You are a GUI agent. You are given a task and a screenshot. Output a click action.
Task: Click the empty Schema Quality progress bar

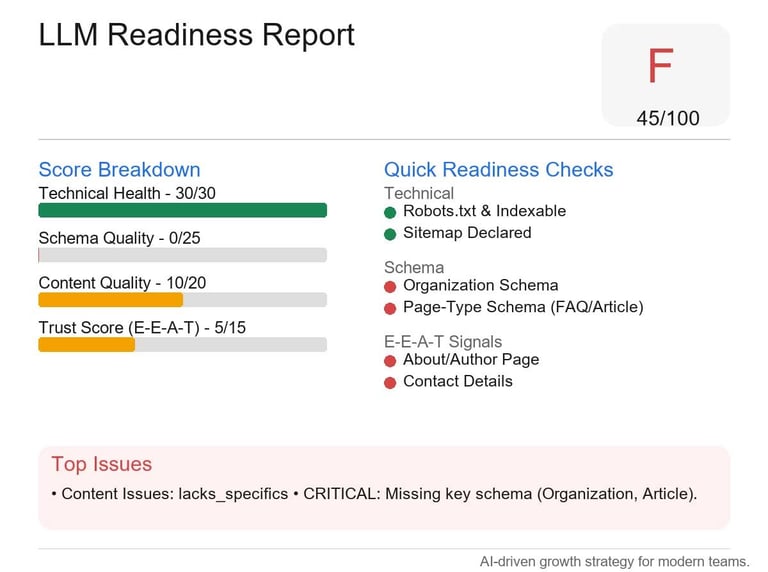[x=183, y=255]
